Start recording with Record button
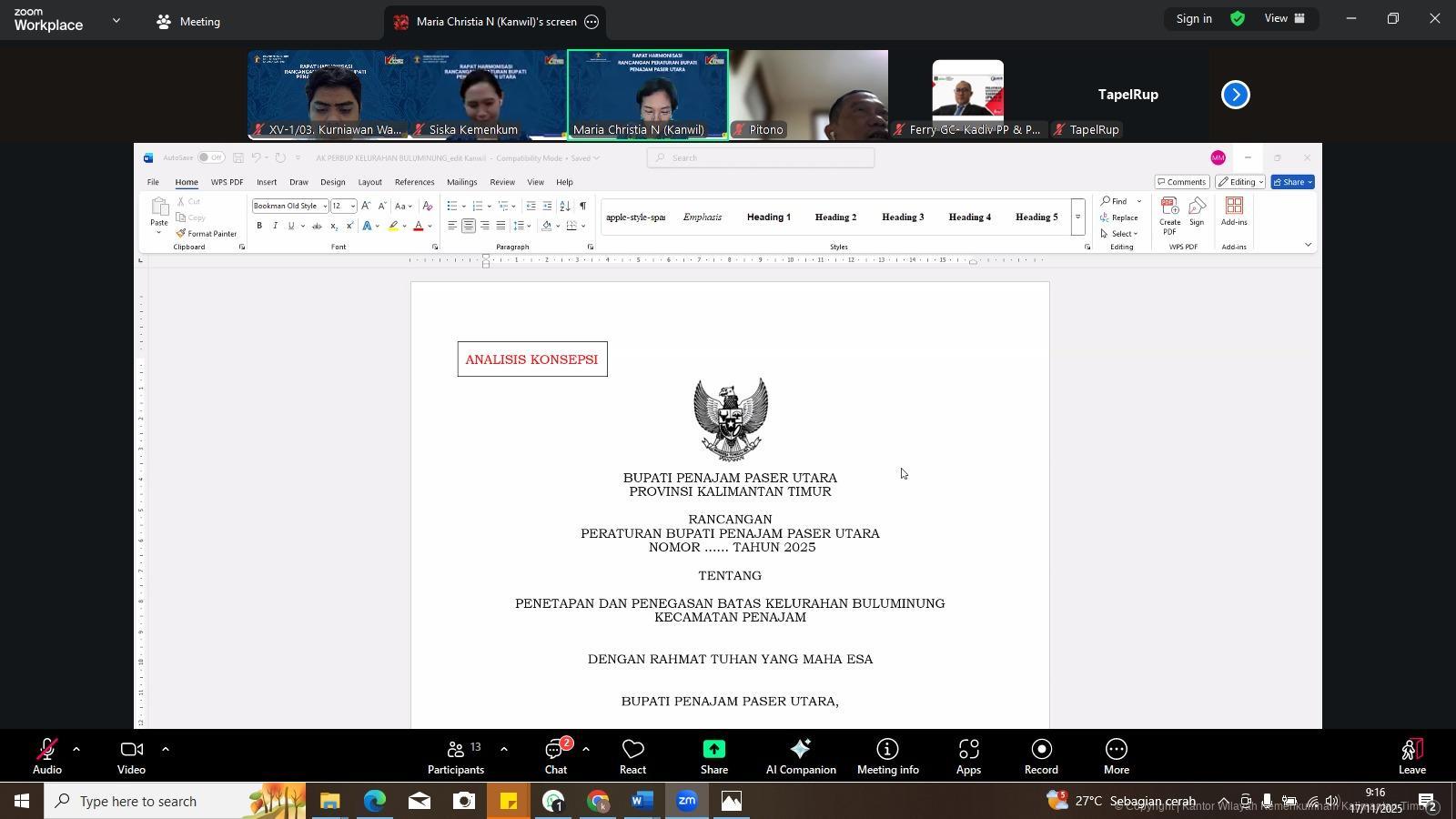This screenshot has height=819, width=1456. point(1041,756)
